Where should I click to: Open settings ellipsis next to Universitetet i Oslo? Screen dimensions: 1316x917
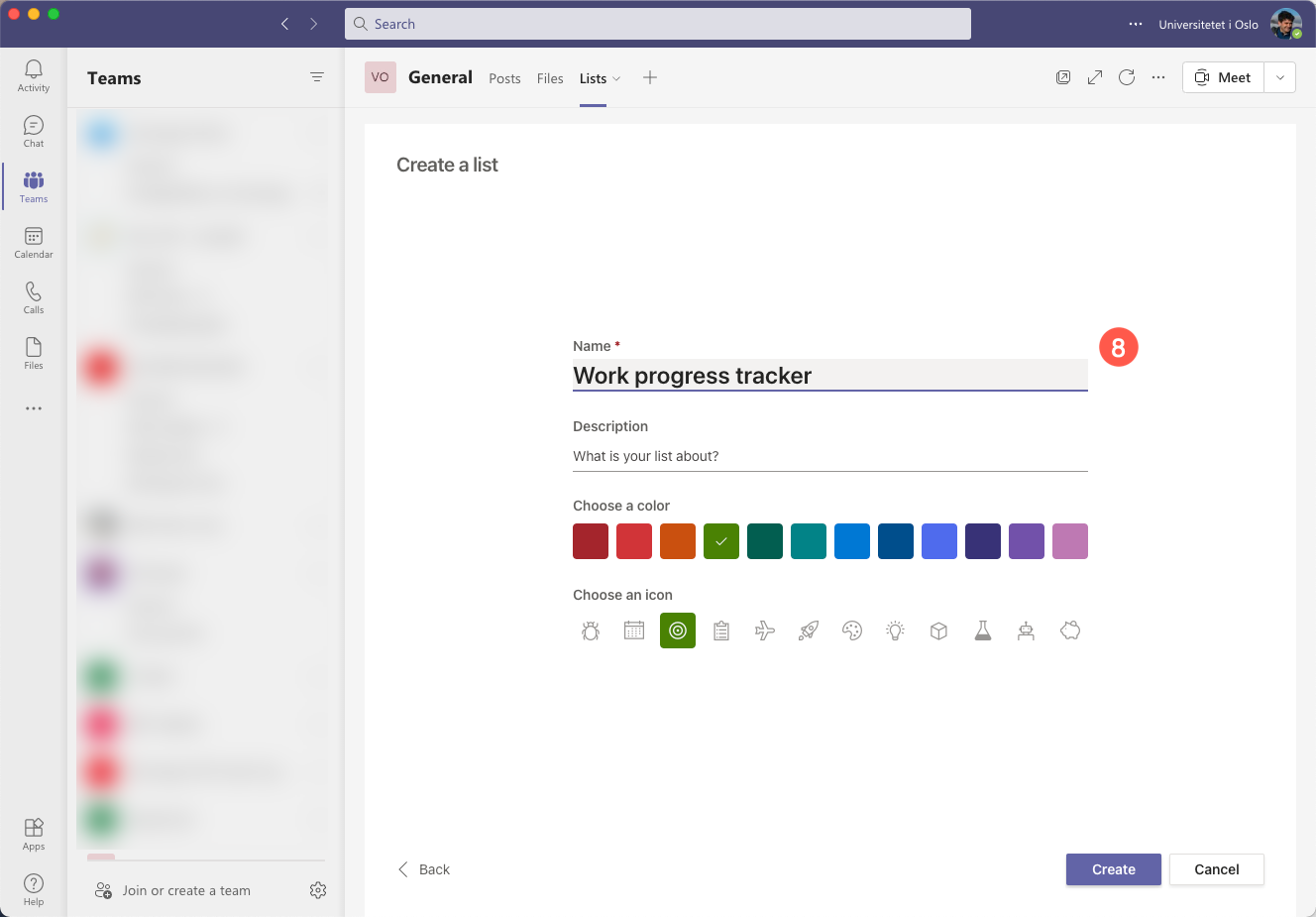pyautogui.click(x=1136, y=24)
